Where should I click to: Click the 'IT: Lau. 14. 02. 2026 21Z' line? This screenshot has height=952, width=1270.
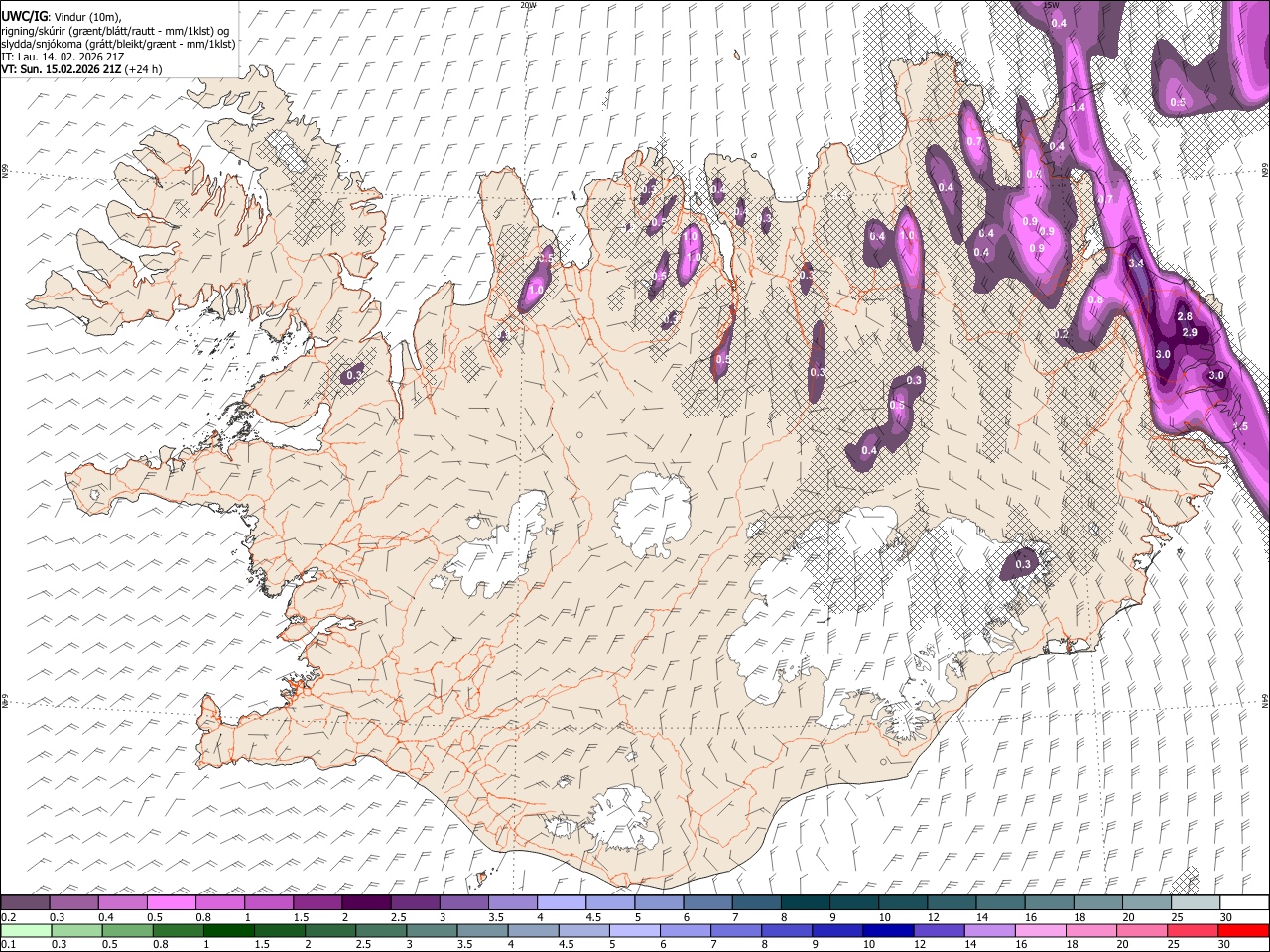coord(63,57)
